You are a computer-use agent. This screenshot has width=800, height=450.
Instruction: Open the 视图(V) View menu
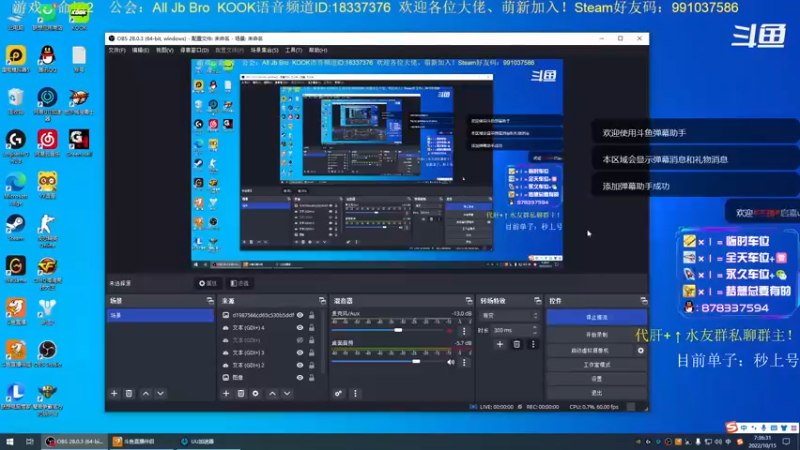pos(164,50)
